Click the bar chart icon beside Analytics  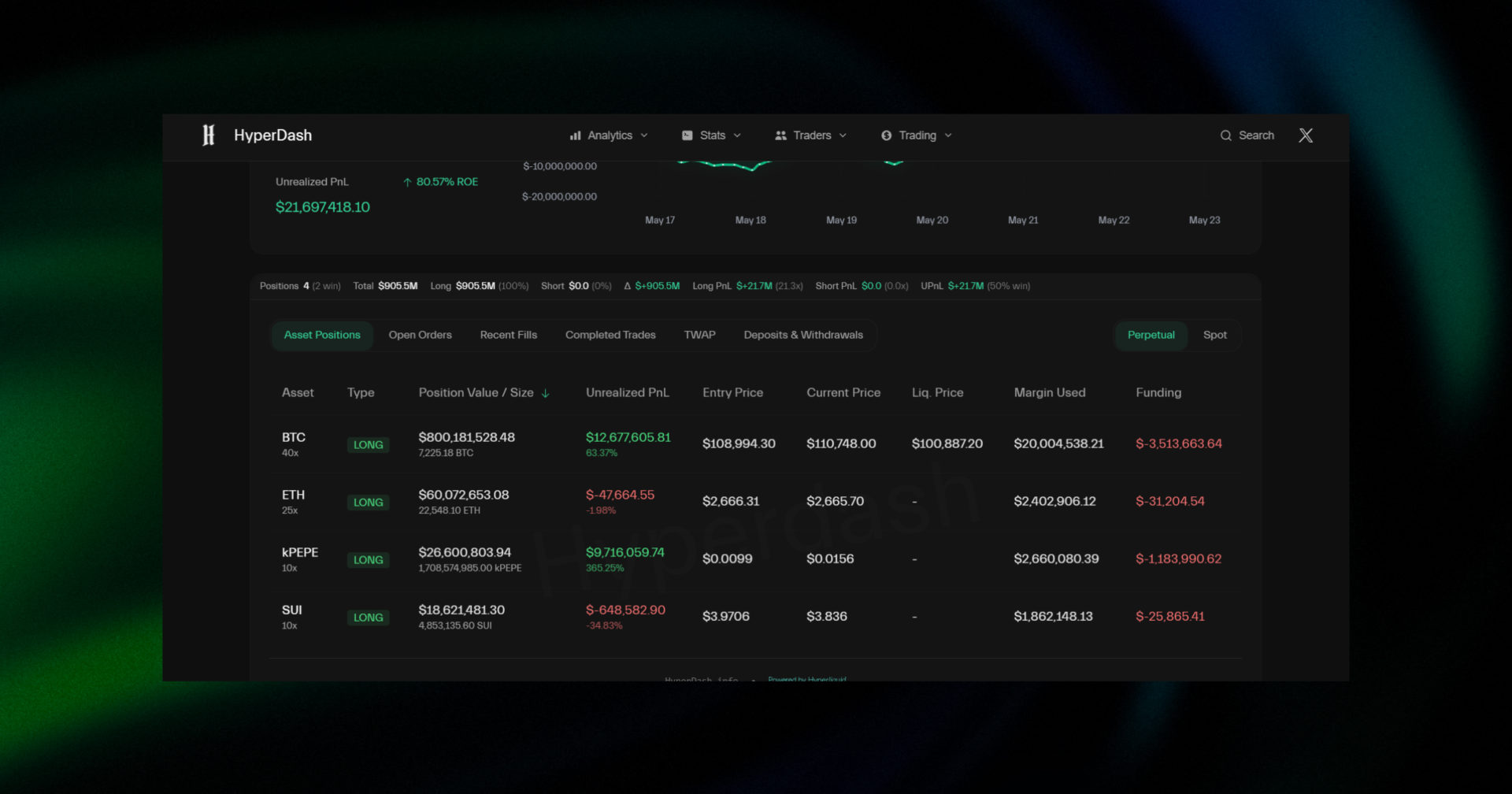(574, 135)
